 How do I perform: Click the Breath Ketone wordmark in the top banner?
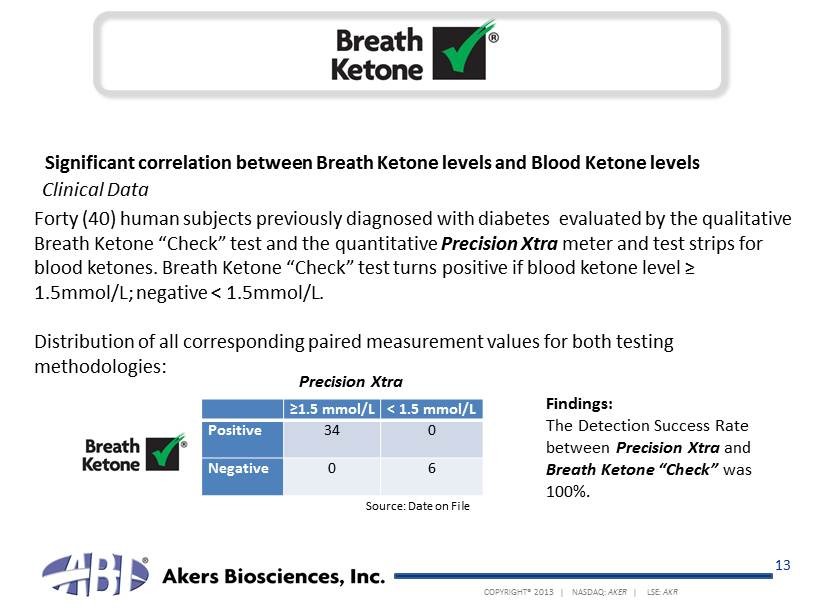(x=378, y=54)
